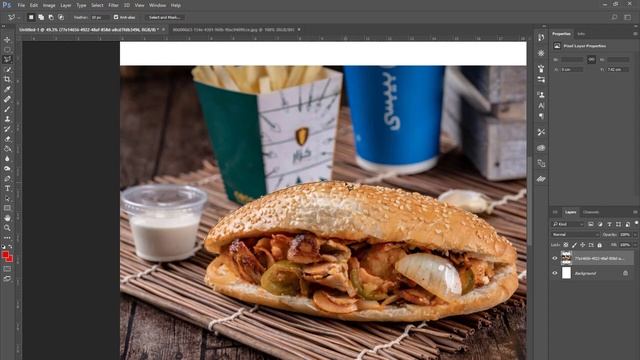
Task: Toggle Quick Mask mode icon
Action: pos(7,269)
